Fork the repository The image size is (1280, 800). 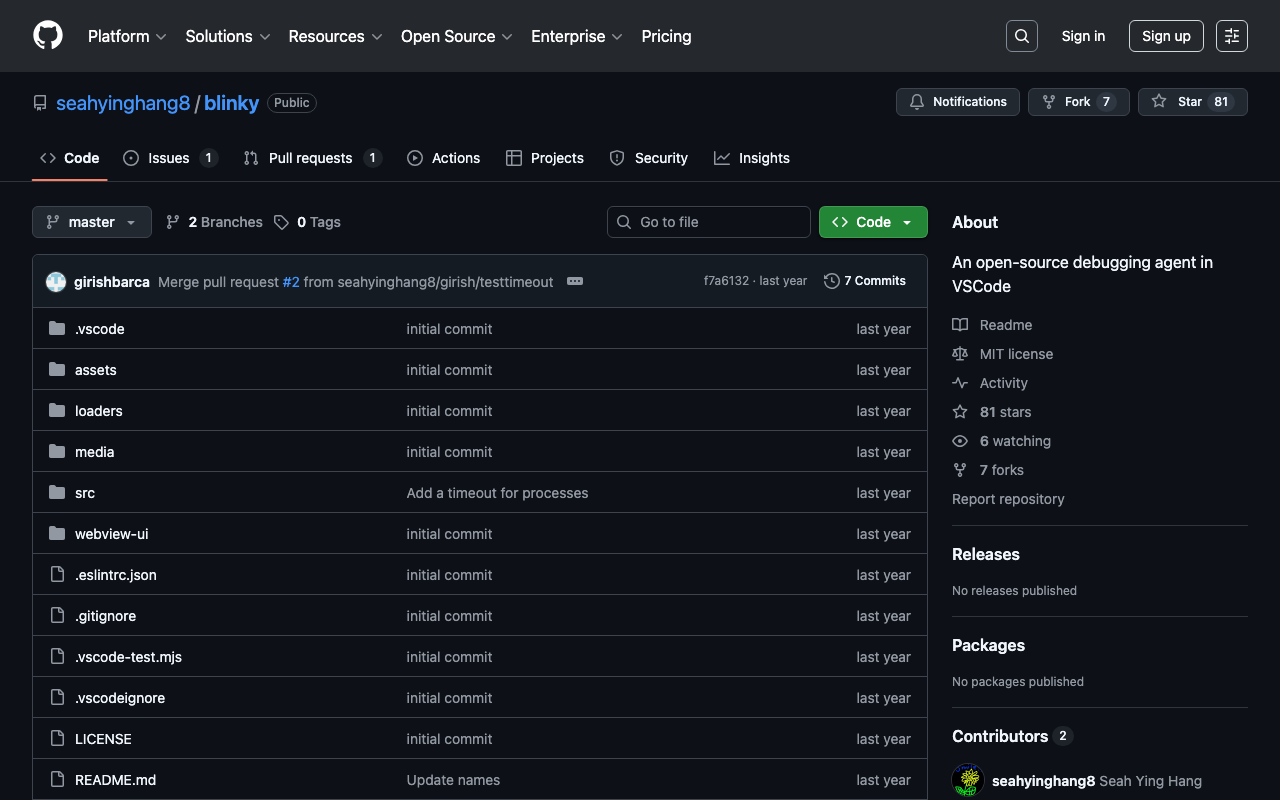pos(1078,102)
